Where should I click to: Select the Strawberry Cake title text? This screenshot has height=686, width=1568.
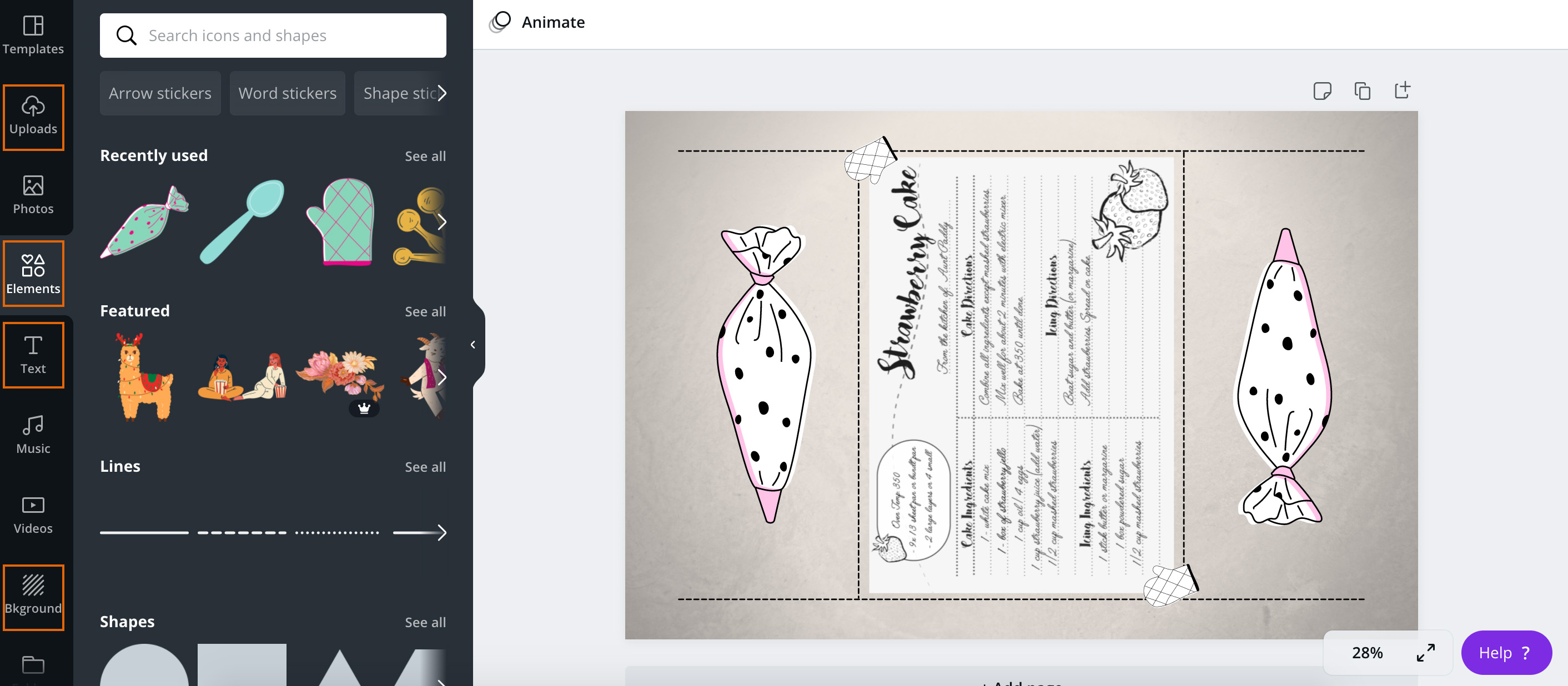[904, 272]
